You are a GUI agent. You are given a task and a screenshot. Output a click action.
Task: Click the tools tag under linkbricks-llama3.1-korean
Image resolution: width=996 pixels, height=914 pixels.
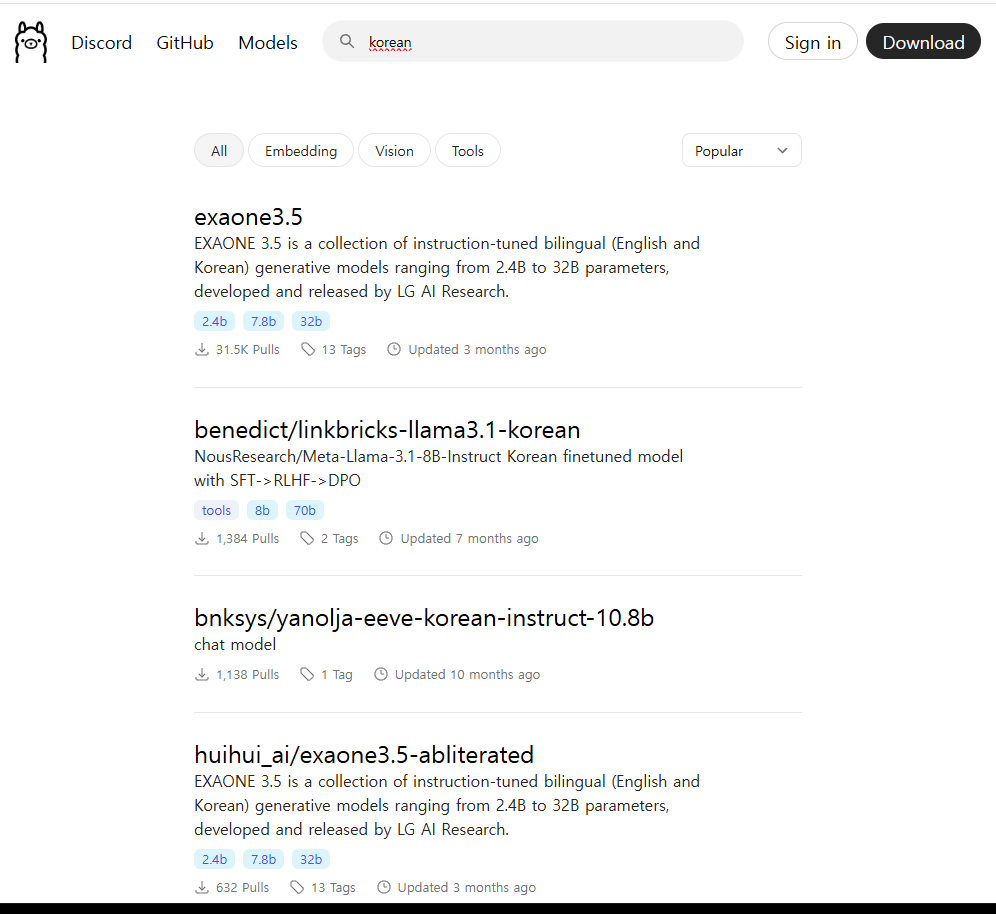pos(217,510)
